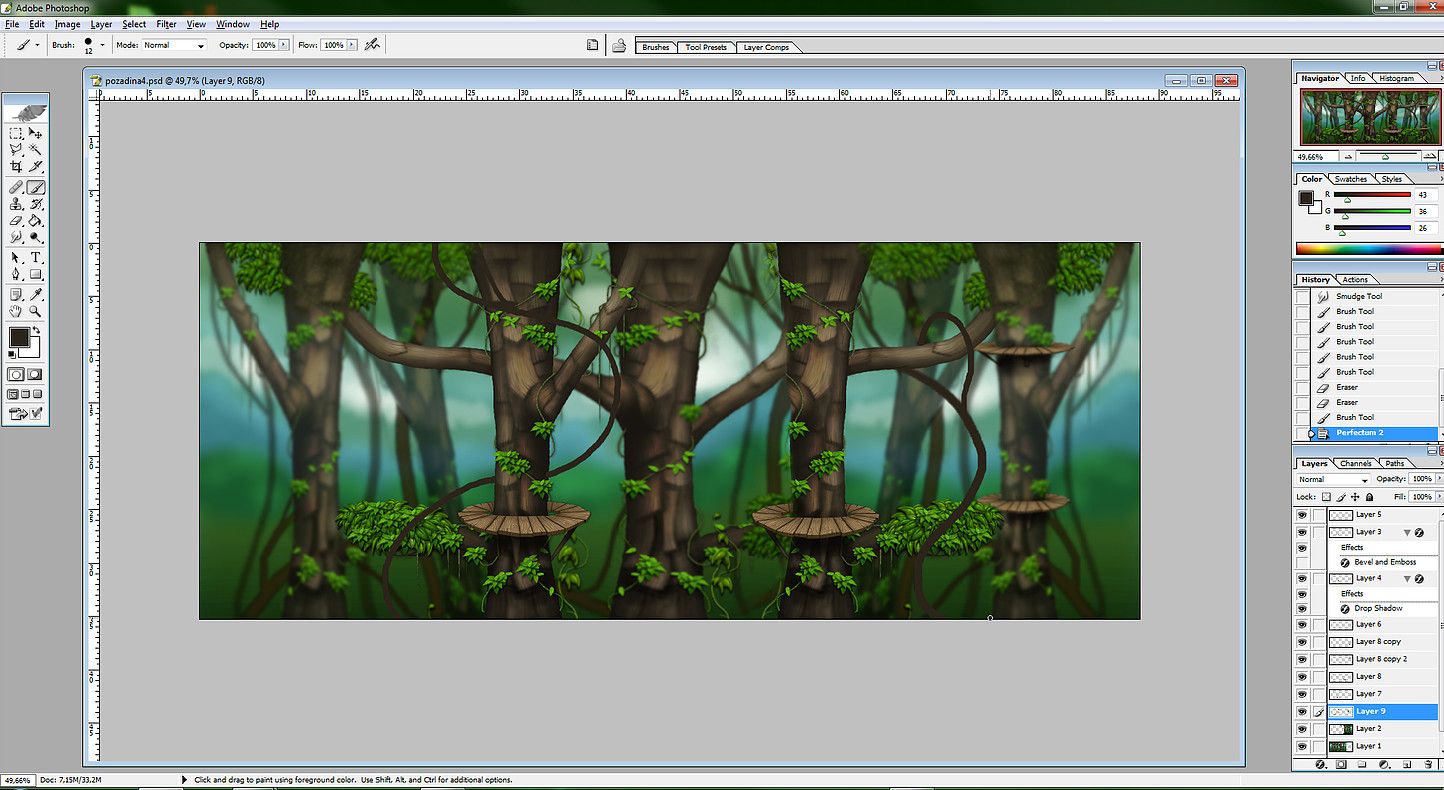Select the Healing Brush tool
Image resolution: width=1444 pixels, height=790 pixels.
(16, 187)
